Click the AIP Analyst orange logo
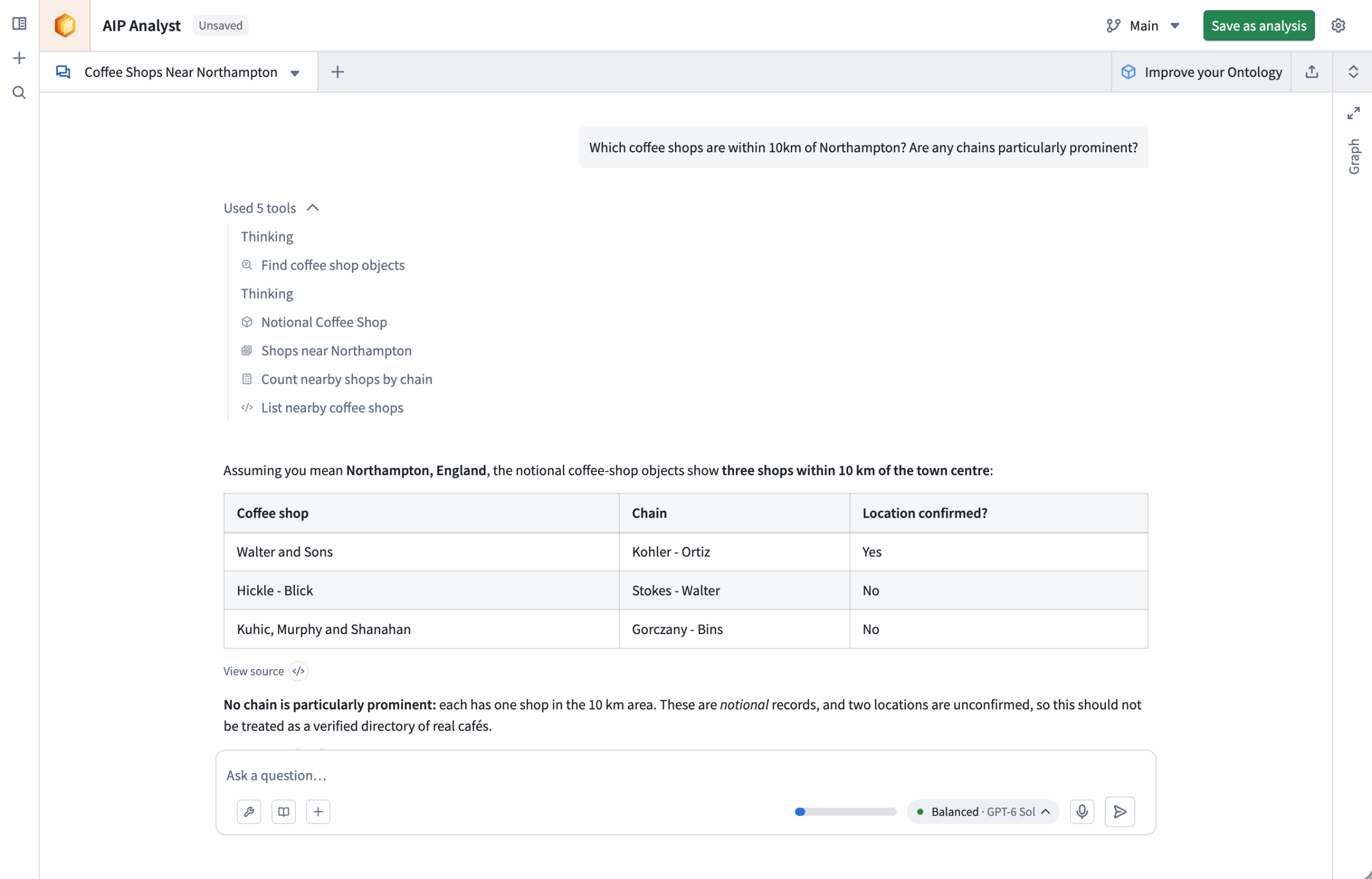The height and width of the screenshot is (879, 1372). tap(65, 26)
